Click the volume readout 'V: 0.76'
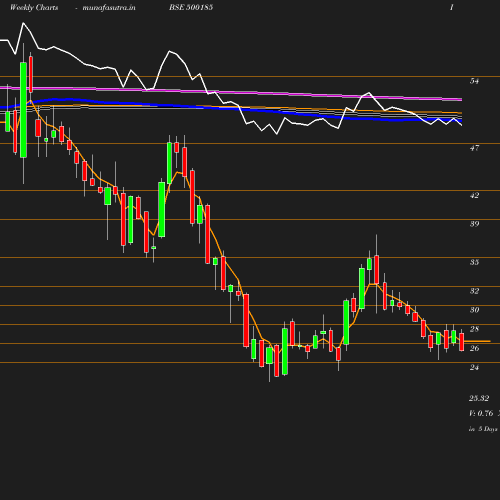The width and height of the screenshot is (500, 500). pyautogui.click(x=481, y=413)
